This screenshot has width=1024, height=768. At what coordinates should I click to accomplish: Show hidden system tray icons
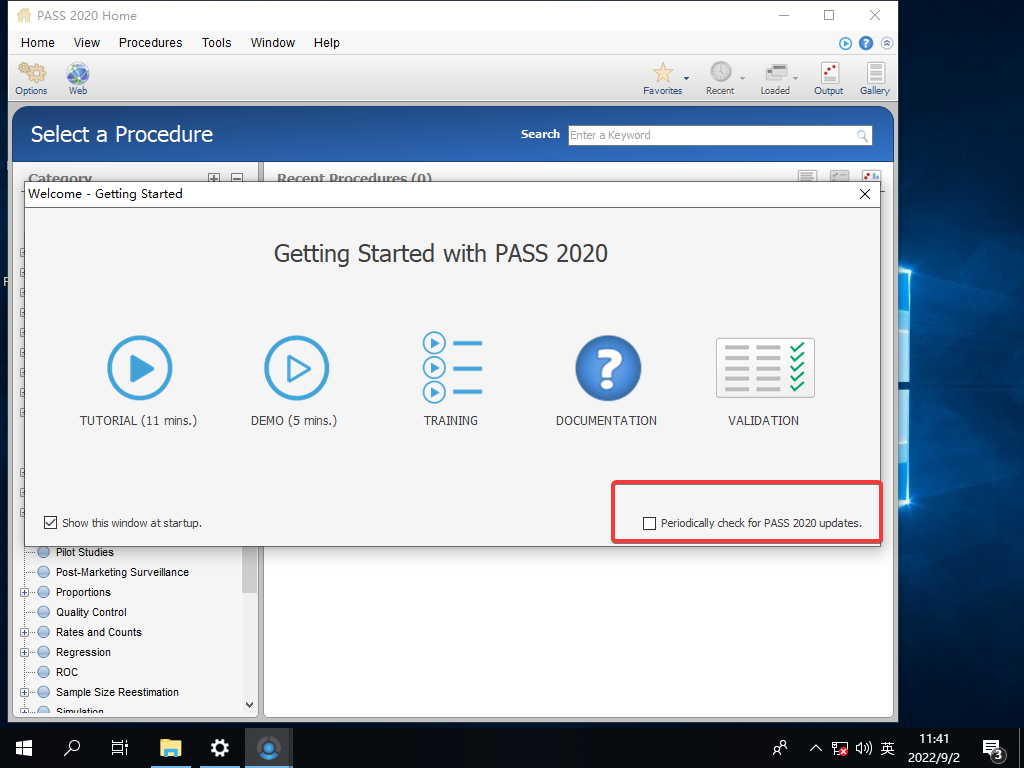coord(816,748)
